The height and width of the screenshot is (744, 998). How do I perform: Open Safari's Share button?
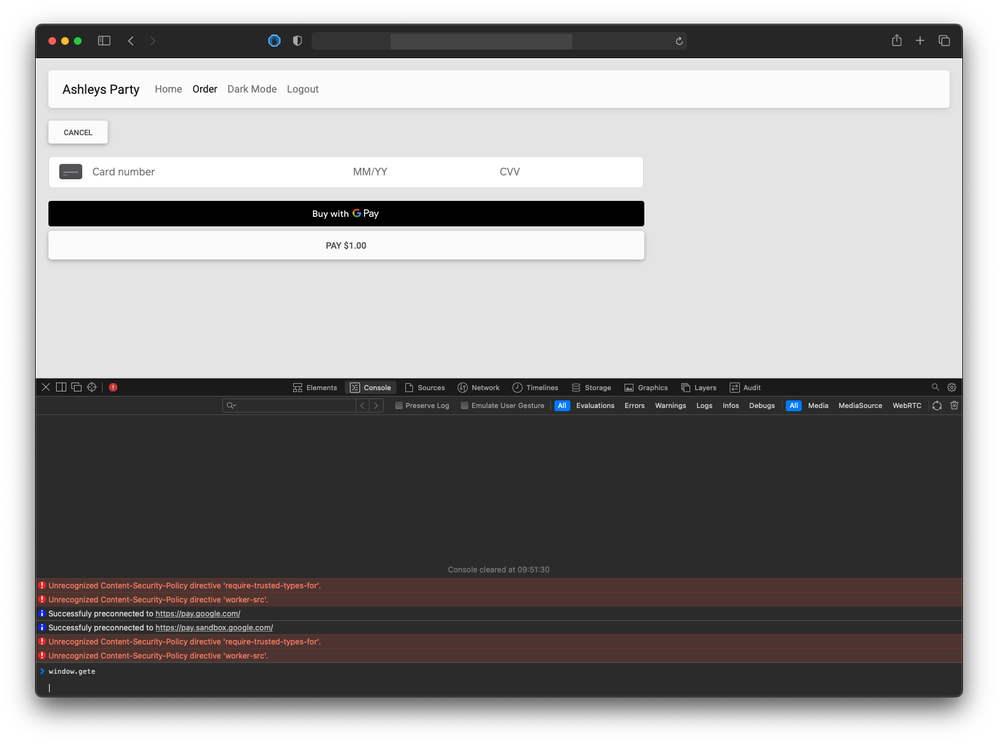pos(896,41)
